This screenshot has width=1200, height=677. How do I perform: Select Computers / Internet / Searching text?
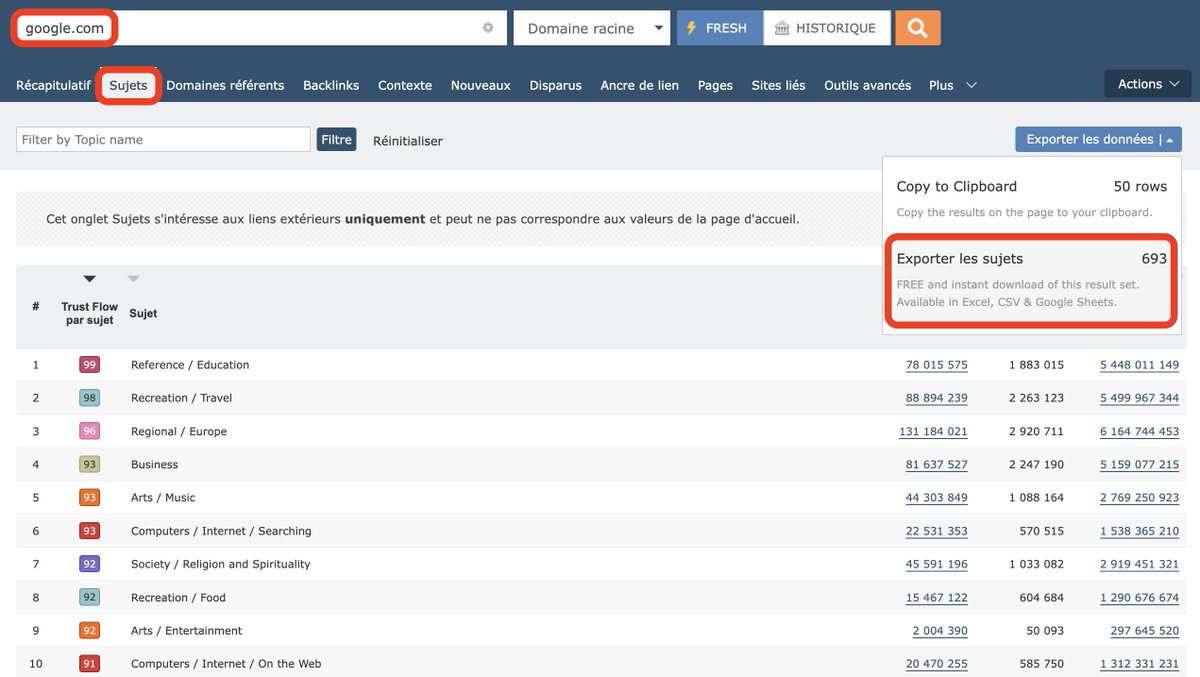pos(221,531)
